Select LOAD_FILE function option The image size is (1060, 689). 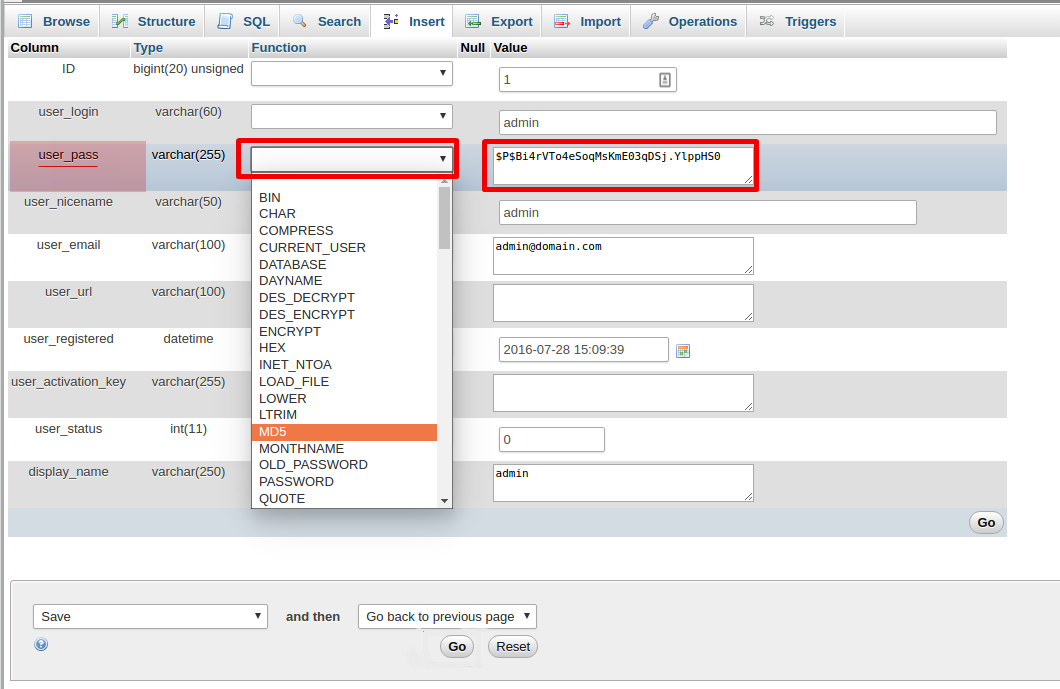click(344, 381)
